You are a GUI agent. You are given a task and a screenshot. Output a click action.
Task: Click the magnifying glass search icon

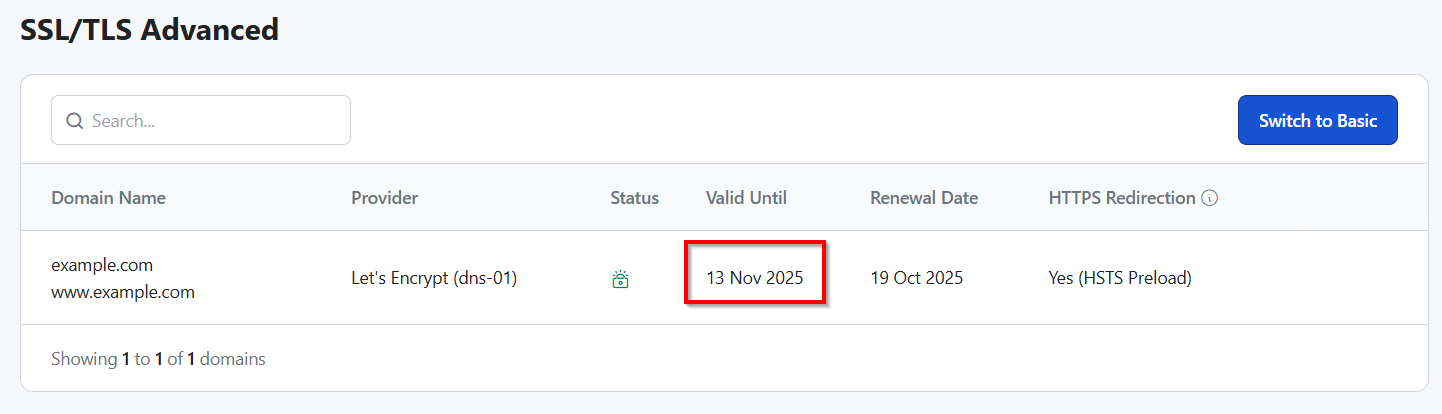click(x=74, y=121)
